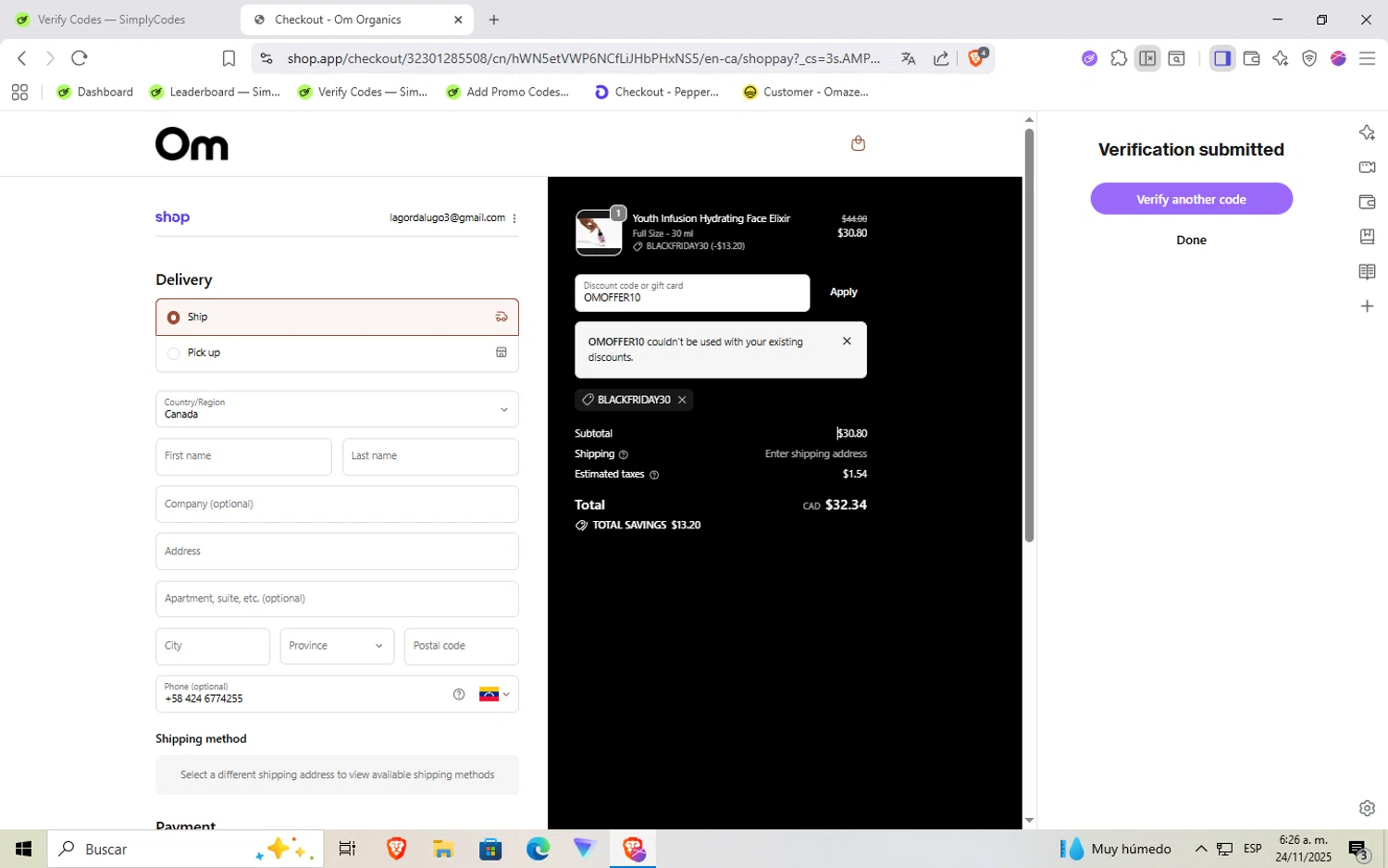Image resolution: width=1388 pixels, height=868 pixels.
Task: Click the Postal code field
Action: pyautogui.click(x=461, y=646)
